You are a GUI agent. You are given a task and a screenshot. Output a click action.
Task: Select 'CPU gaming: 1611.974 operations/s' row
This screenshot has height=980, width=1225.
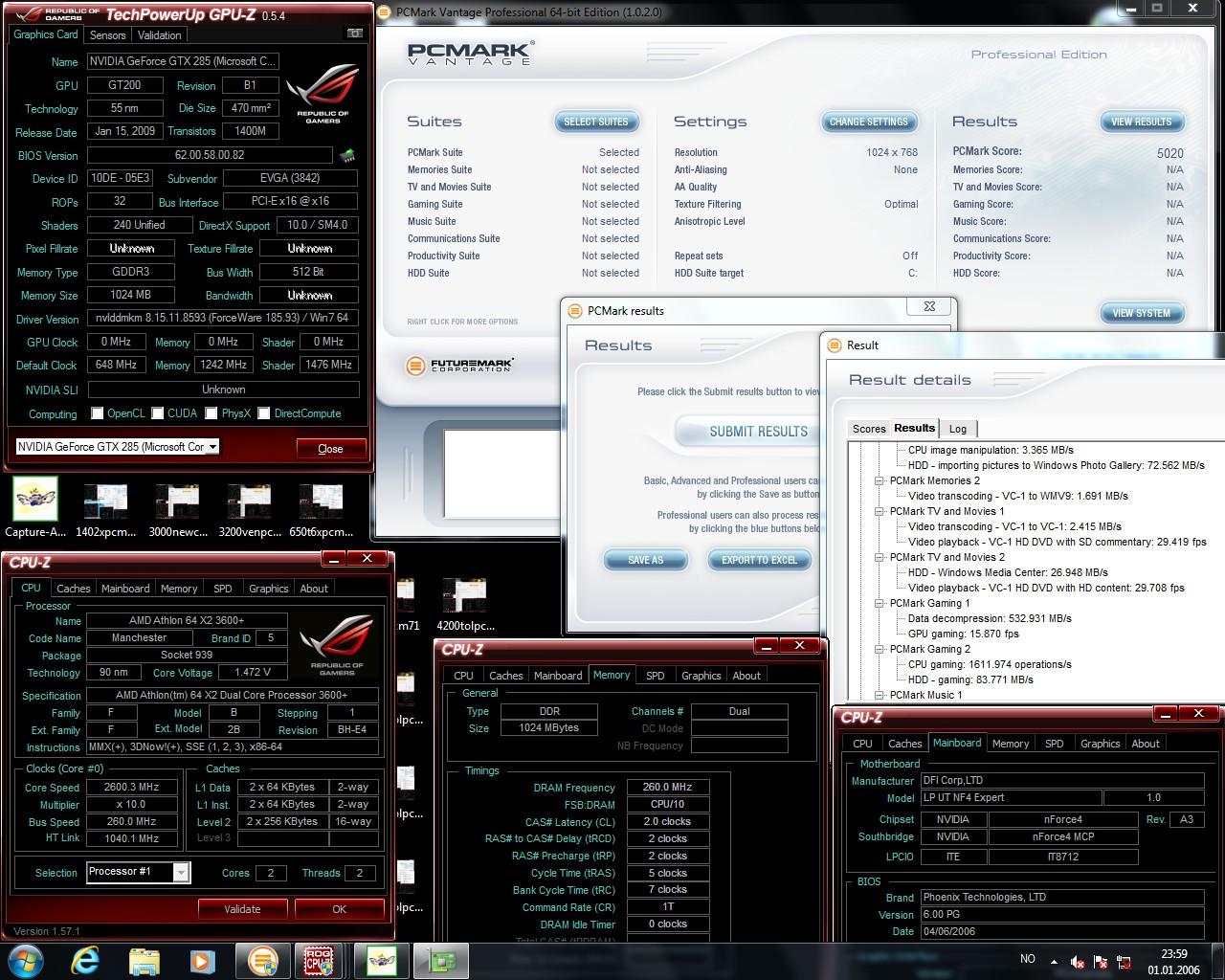[x=990, y=664]
